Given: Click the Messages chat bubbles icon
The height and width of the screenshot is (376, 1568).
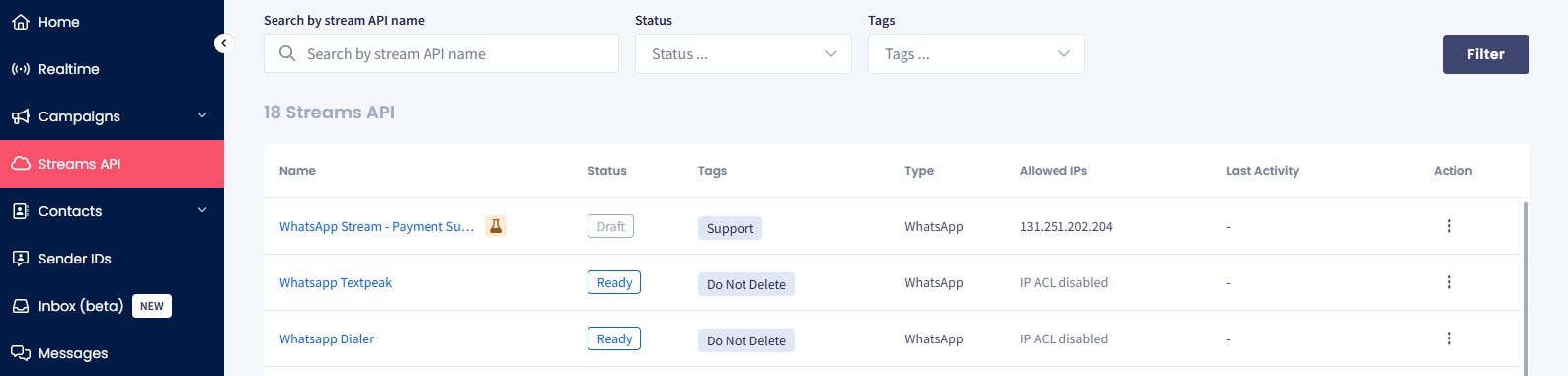Looking at the screenshot, I should coord(20,353).
